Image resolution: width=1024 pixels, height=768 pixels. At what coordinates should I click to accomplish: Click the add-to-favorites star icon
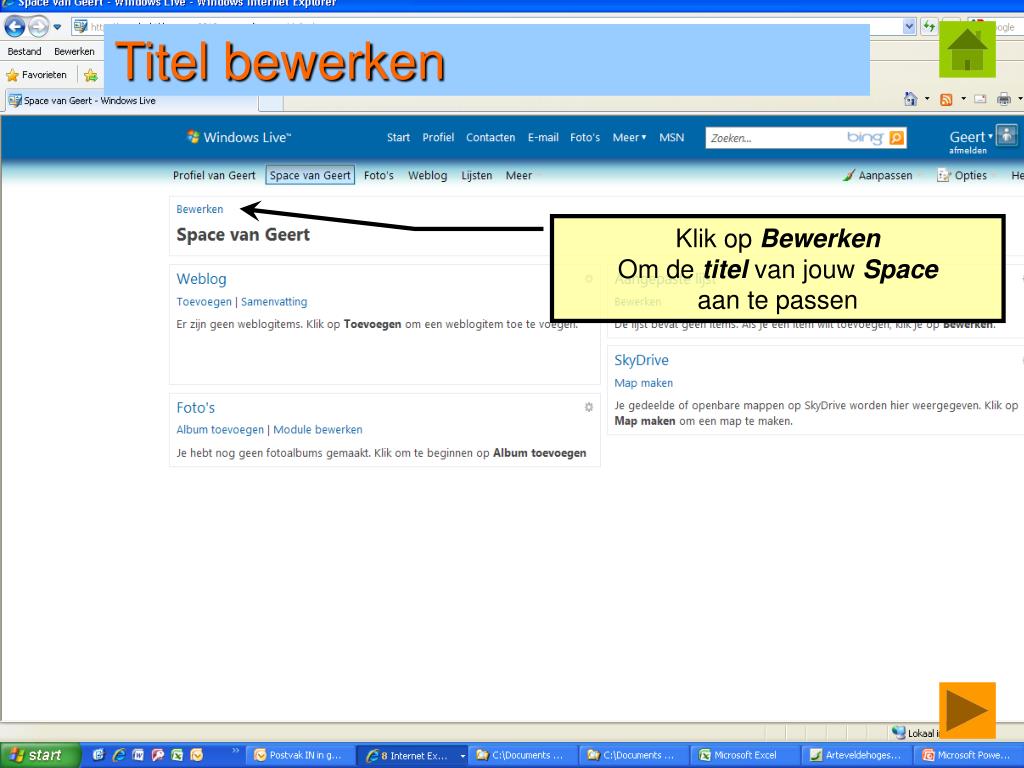(x=91, y=76)
